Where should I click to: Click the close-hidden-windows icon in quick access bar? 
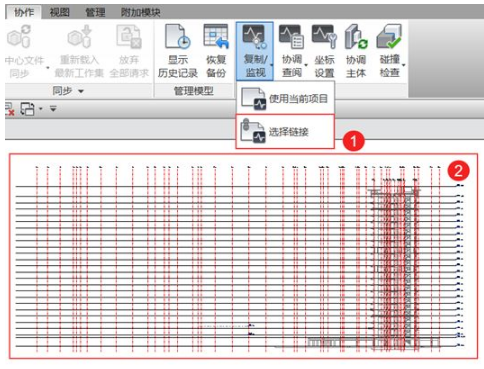click(9, 109)
